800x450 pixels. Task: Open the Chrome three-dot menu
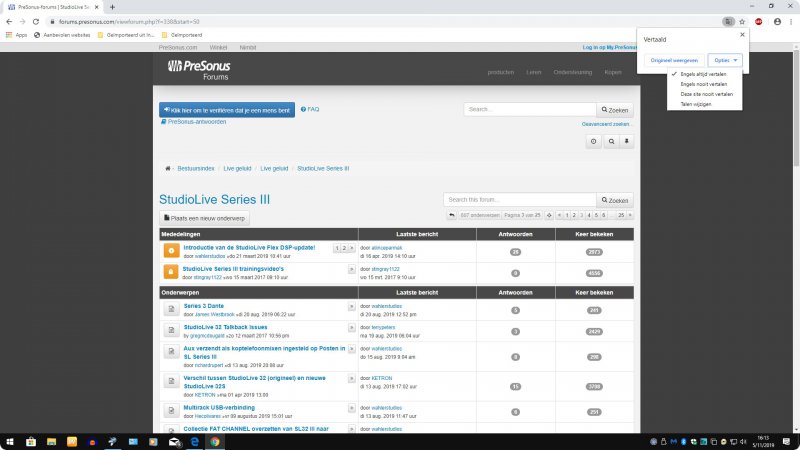click(x=791, y=21)
